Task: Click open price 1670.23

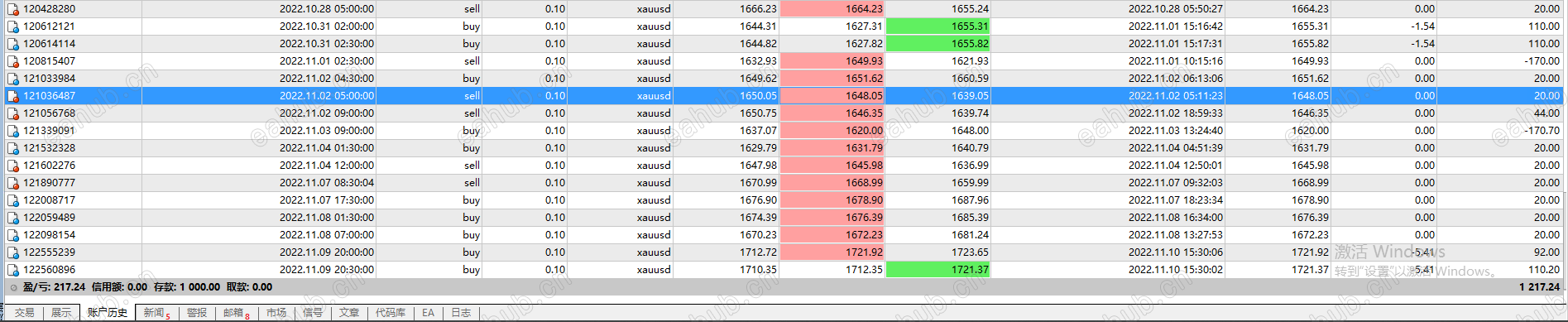Action: click(x=758, y=235)
